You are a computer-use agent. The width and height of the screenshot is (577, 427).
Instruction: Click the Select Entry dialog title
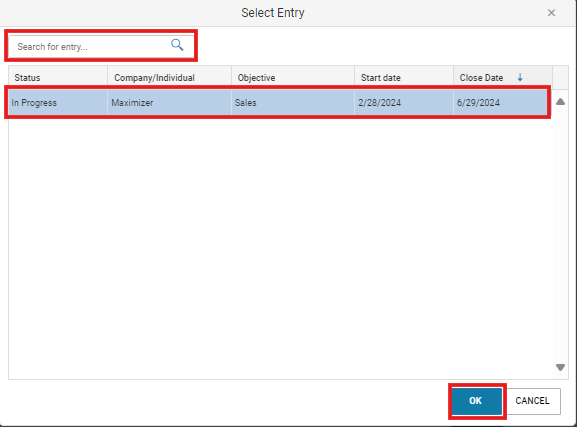coord(273,13)
